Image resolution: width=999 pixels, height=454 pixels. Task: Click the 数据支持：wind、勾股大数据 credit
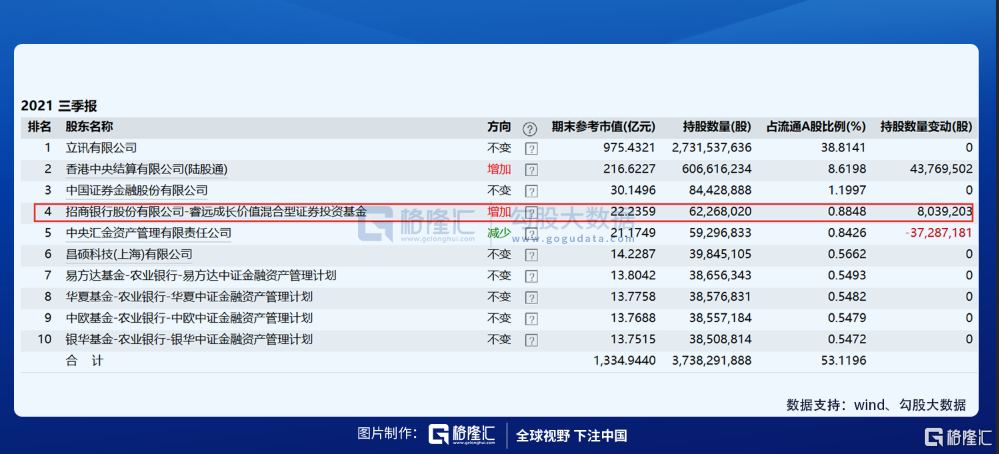coord(877,404)
